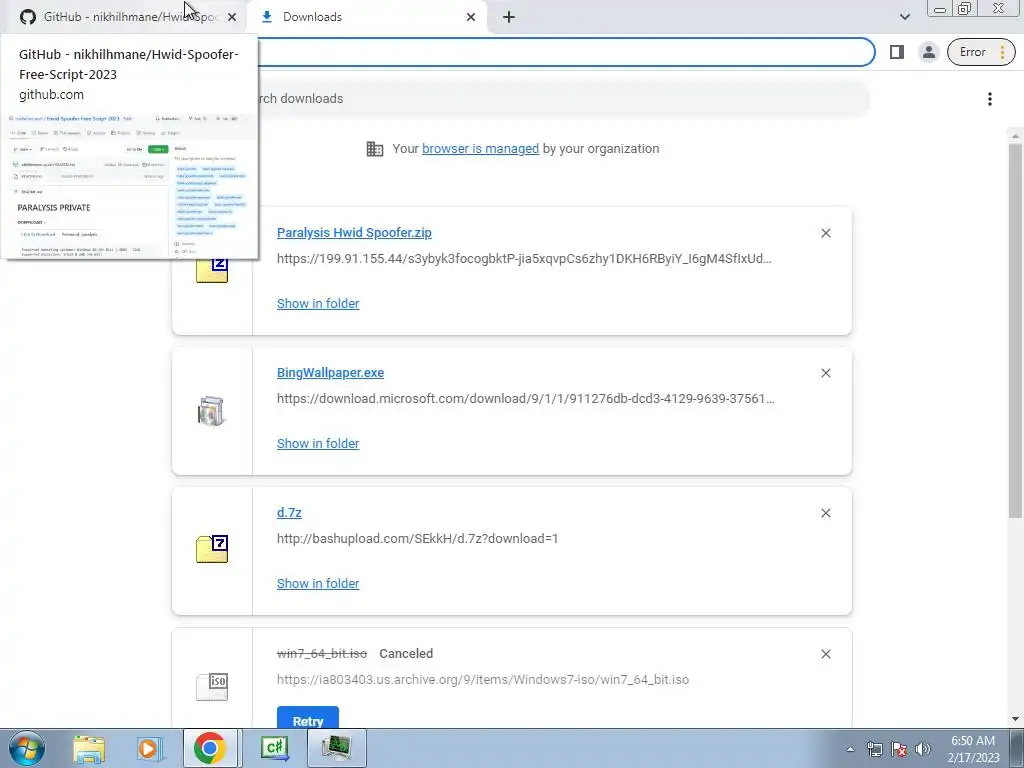
Task: Remove BingWallpaper.exe from downloads list
Action: point(825,373)
